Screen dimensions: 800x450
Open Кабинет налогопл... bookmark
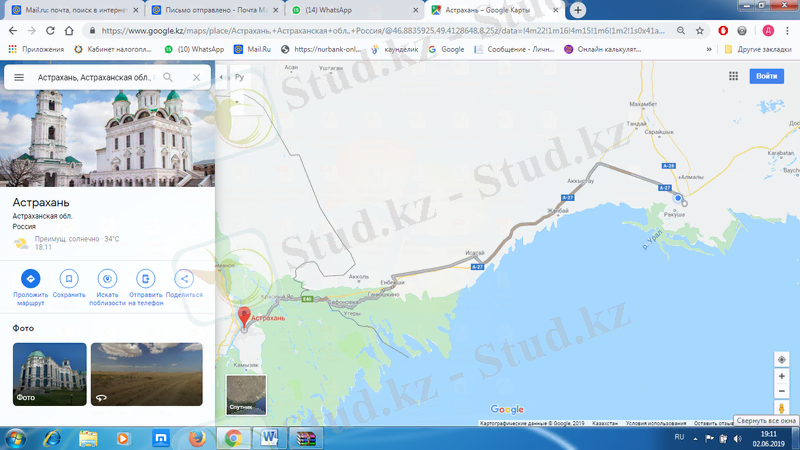pos(113,49)
